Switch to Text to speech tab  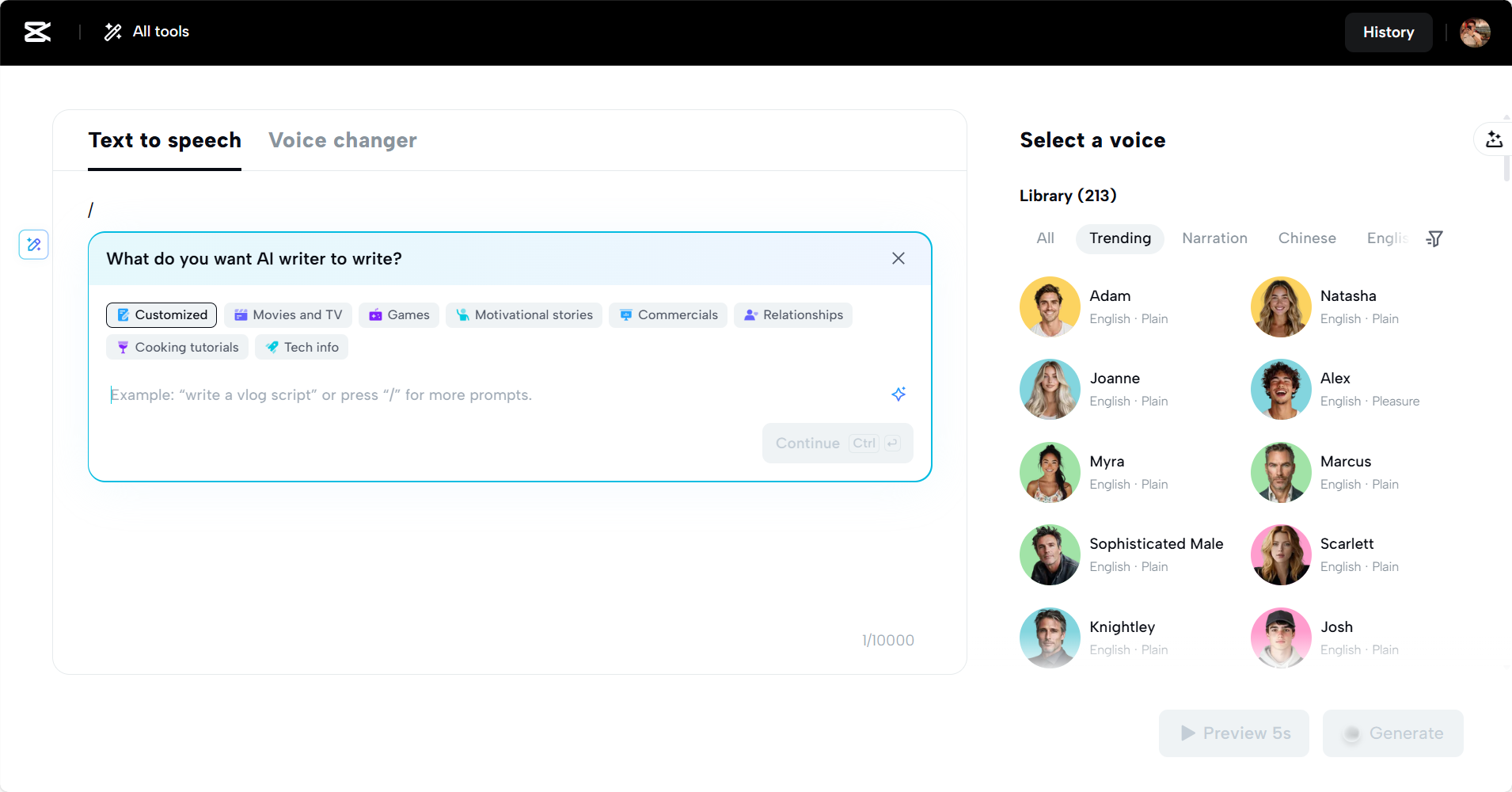(x=165, y=140)
